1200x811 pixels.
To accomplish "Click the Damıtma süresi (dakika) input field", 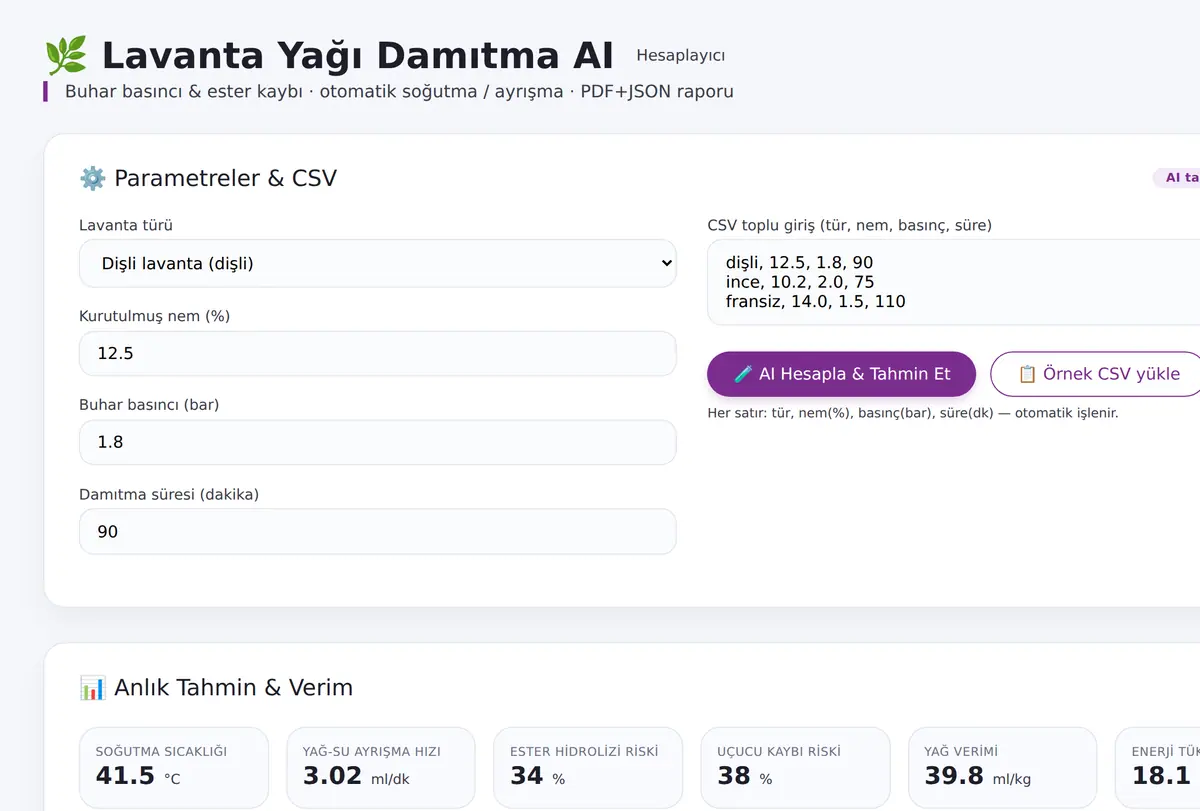I will [378, 531].
